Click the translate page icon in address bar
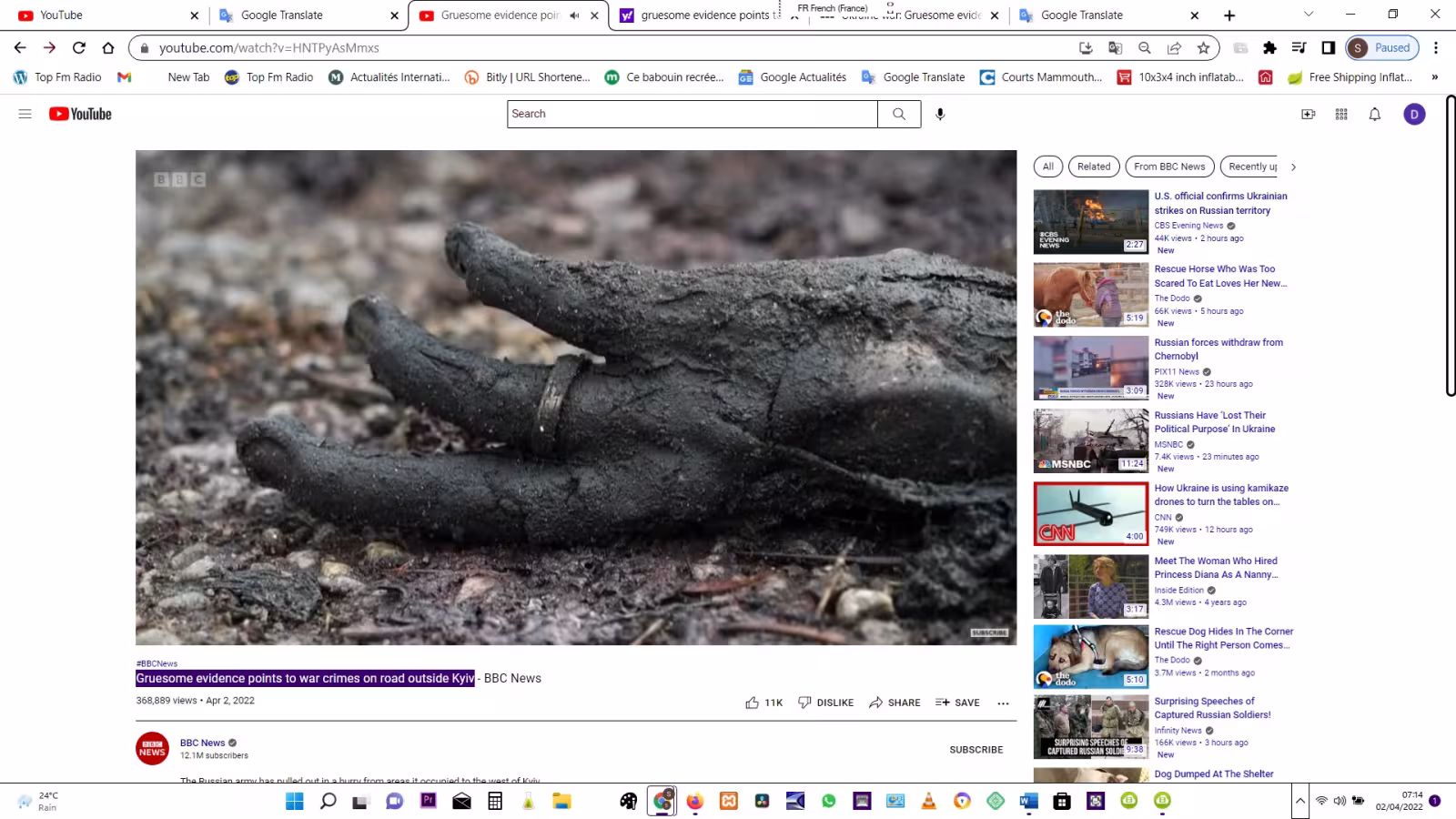Screen dimensions: 1456x819 (1115, 47)
